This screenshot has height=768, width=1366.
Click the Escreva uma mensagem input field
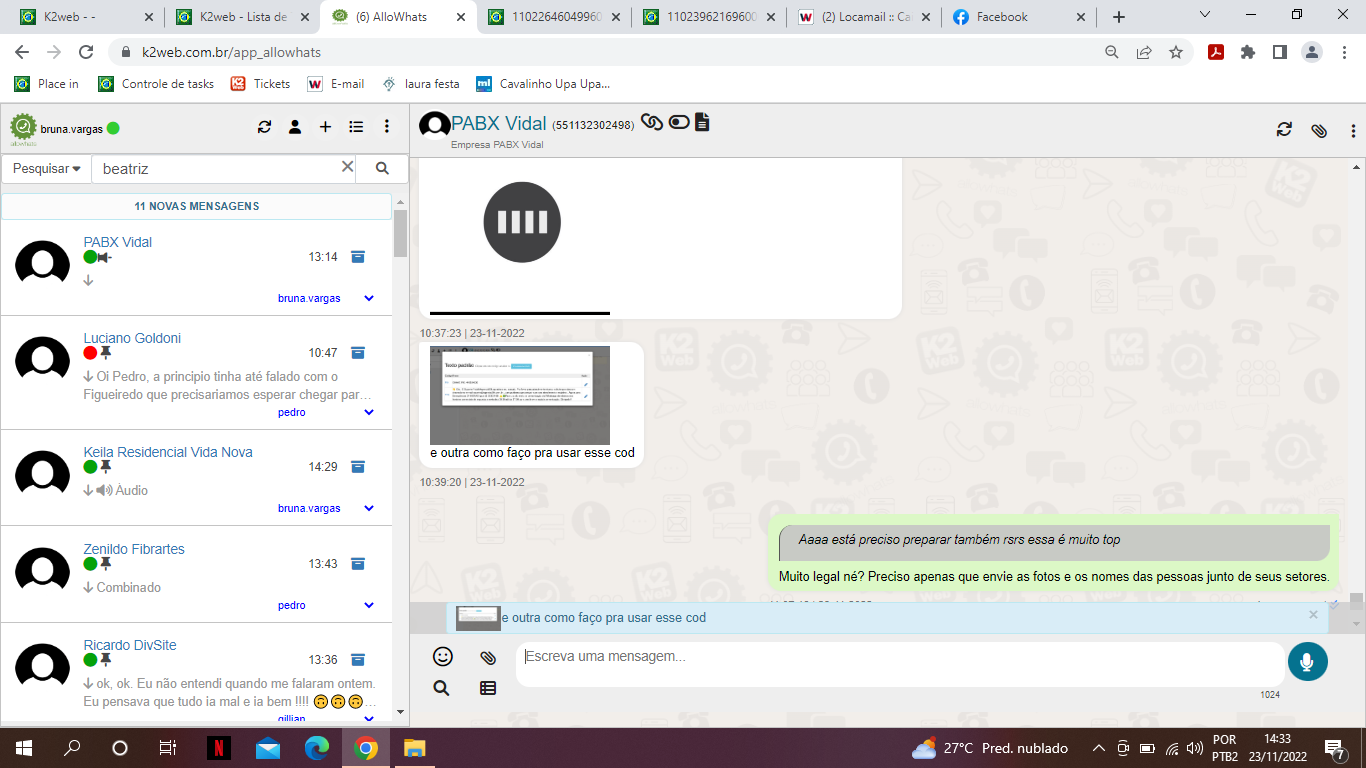898,657
